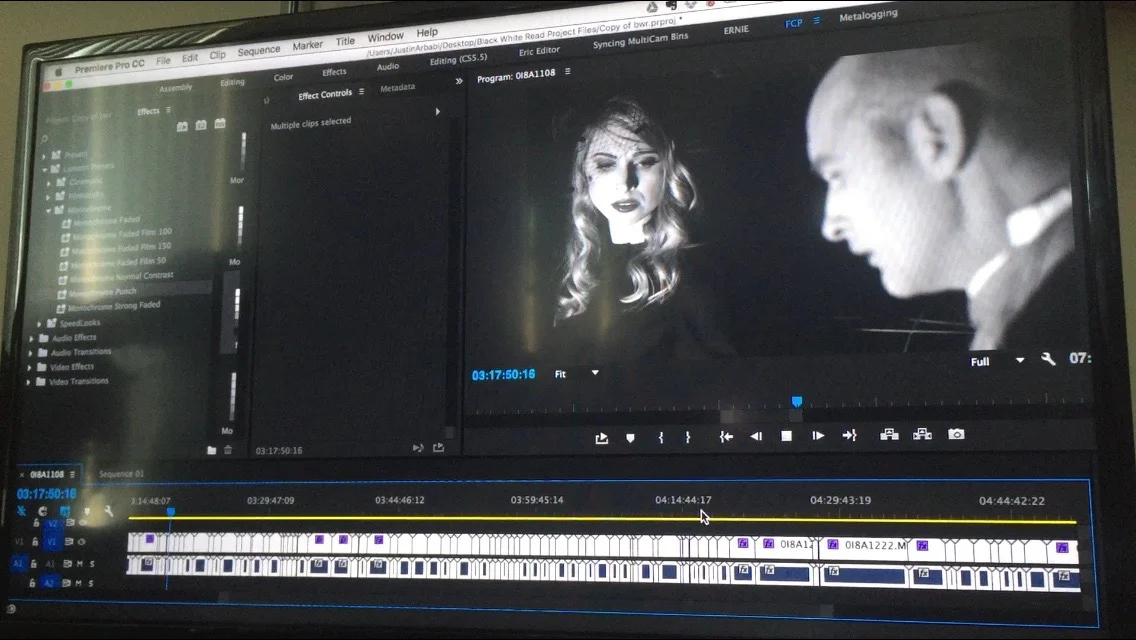Switch to the Sequence 01 timeline tab

121,474
